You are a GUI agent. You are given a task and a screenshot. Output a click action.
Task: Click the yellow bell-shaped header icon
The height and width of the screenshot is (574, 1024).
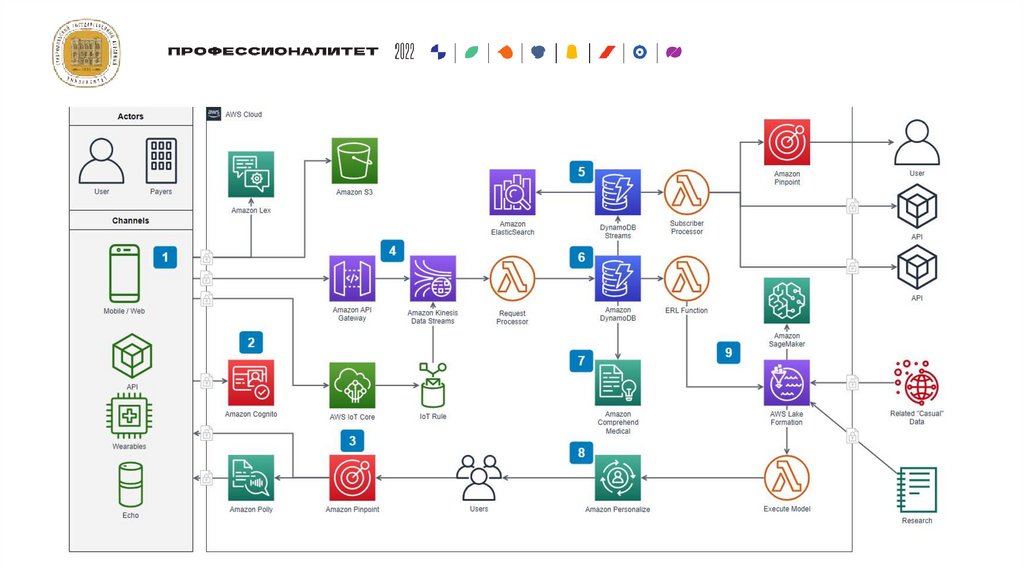572,52
